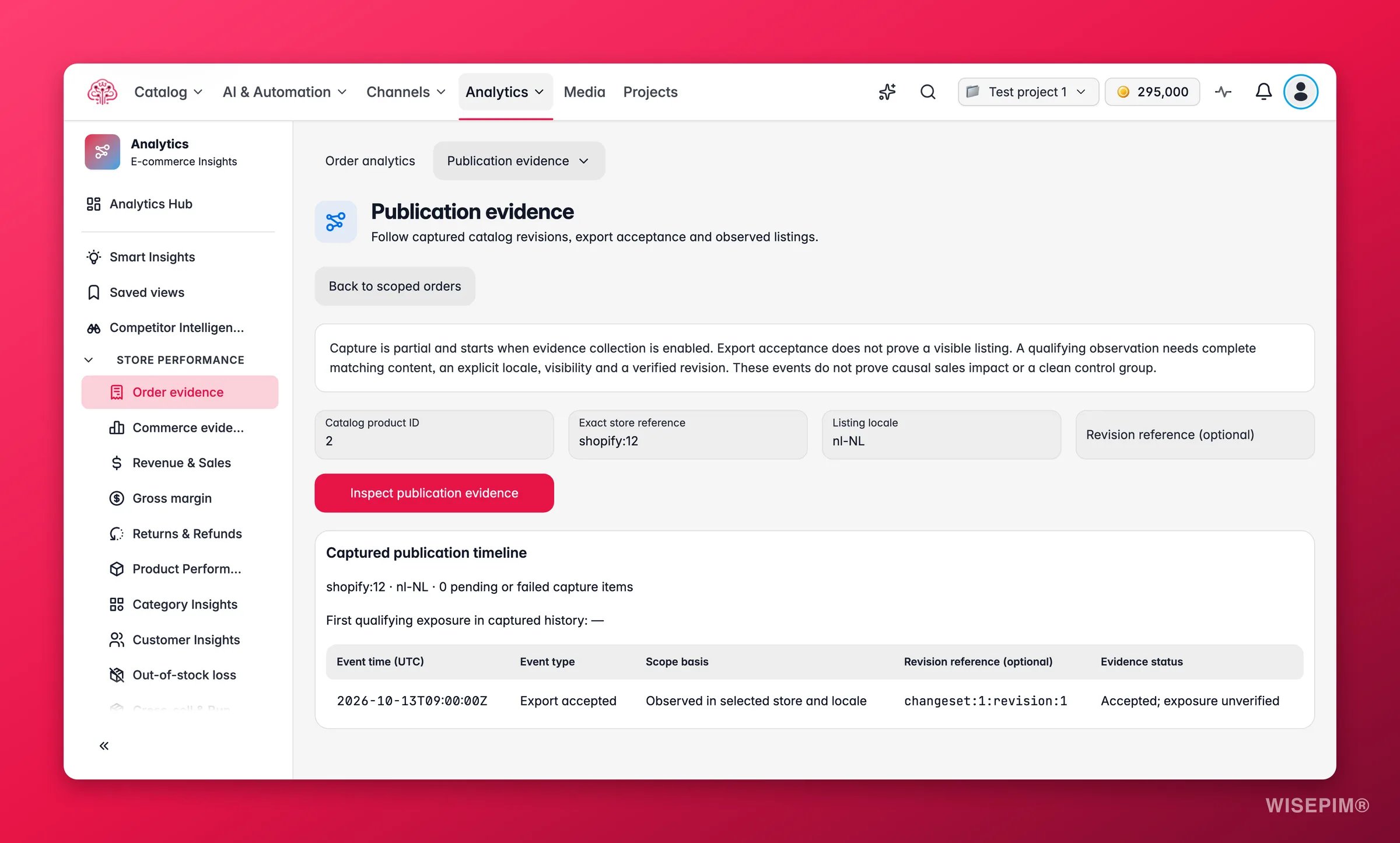Click the Exact store reference field

(688, 435)
